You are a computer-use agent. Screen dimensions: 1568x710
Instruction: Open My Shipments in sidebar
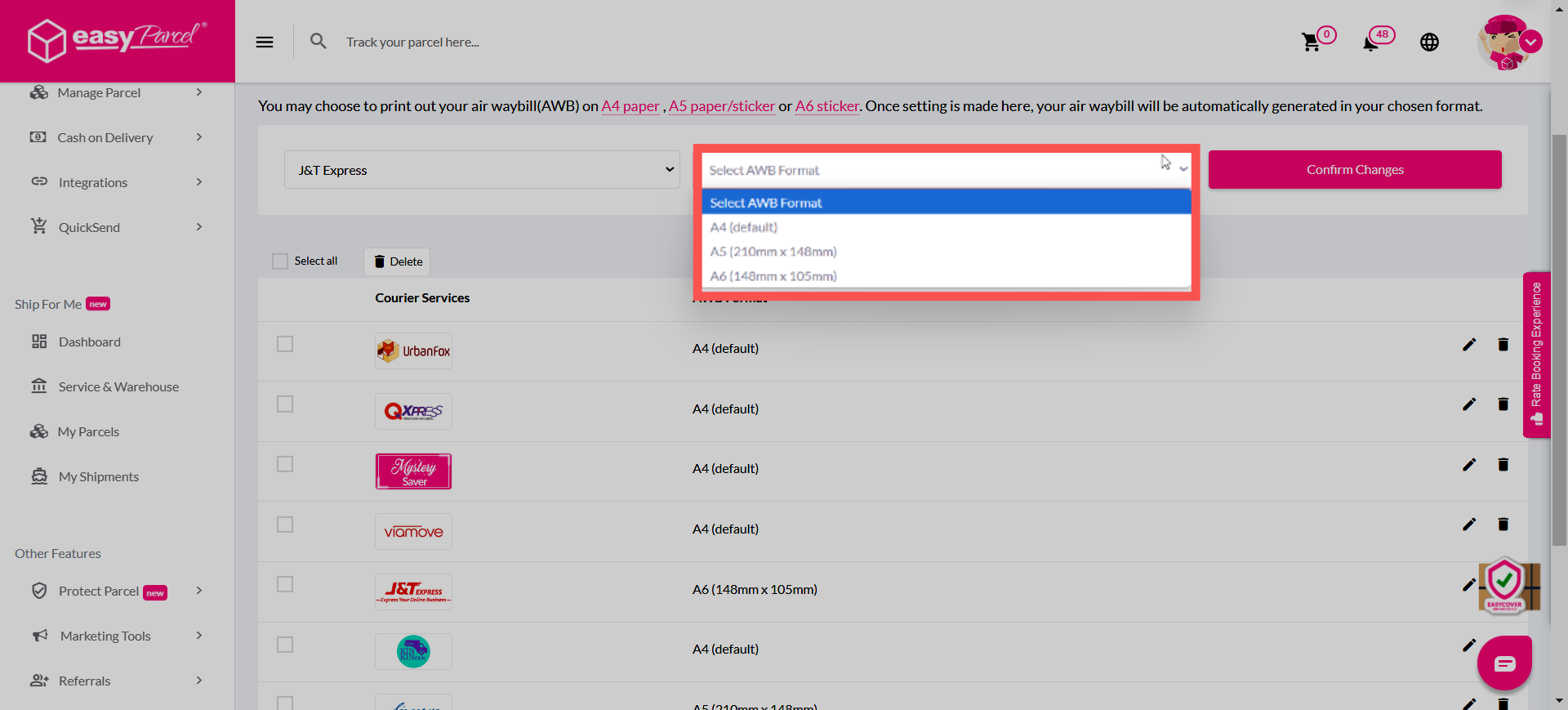[98, 476]
